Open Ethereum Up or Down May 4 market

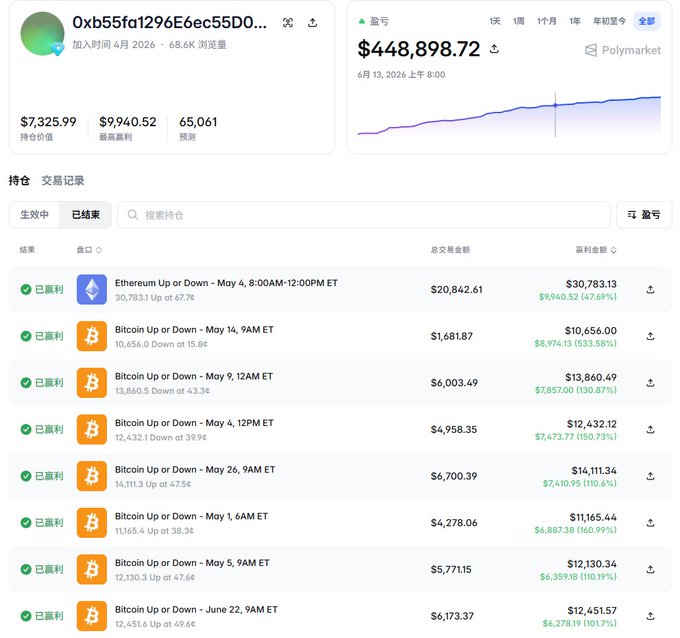pyautogui.click(x=226, y=283)
